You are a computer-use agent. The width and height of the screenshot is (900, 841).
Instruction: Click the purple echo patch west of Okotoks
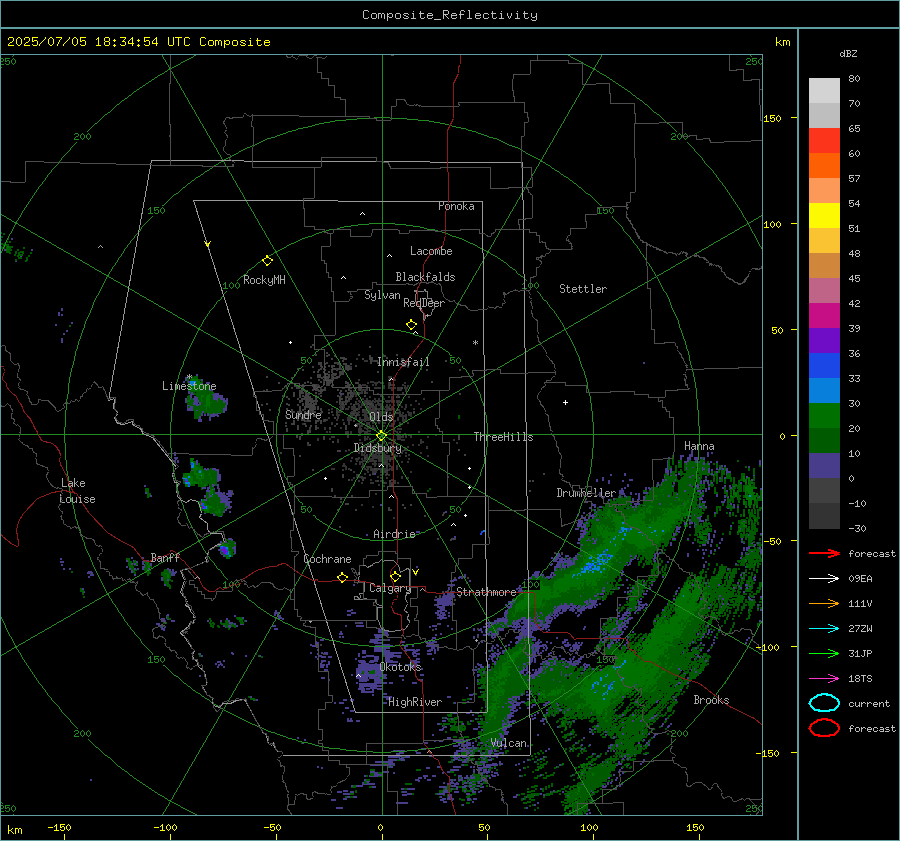368,672
